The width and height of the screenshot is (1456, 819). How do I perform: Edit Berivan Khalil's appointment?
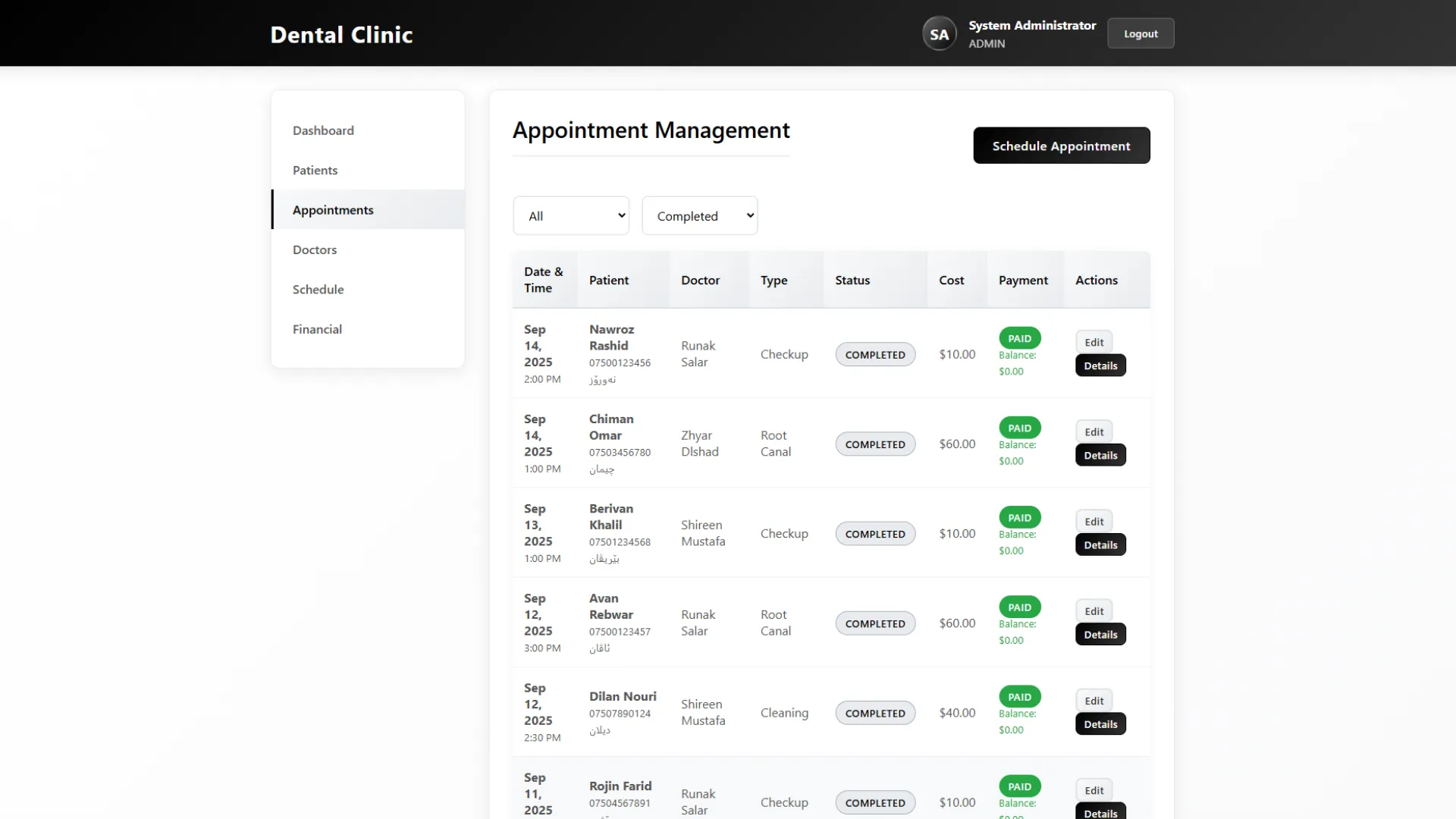pyautogui.click(x=1094, y=521)
